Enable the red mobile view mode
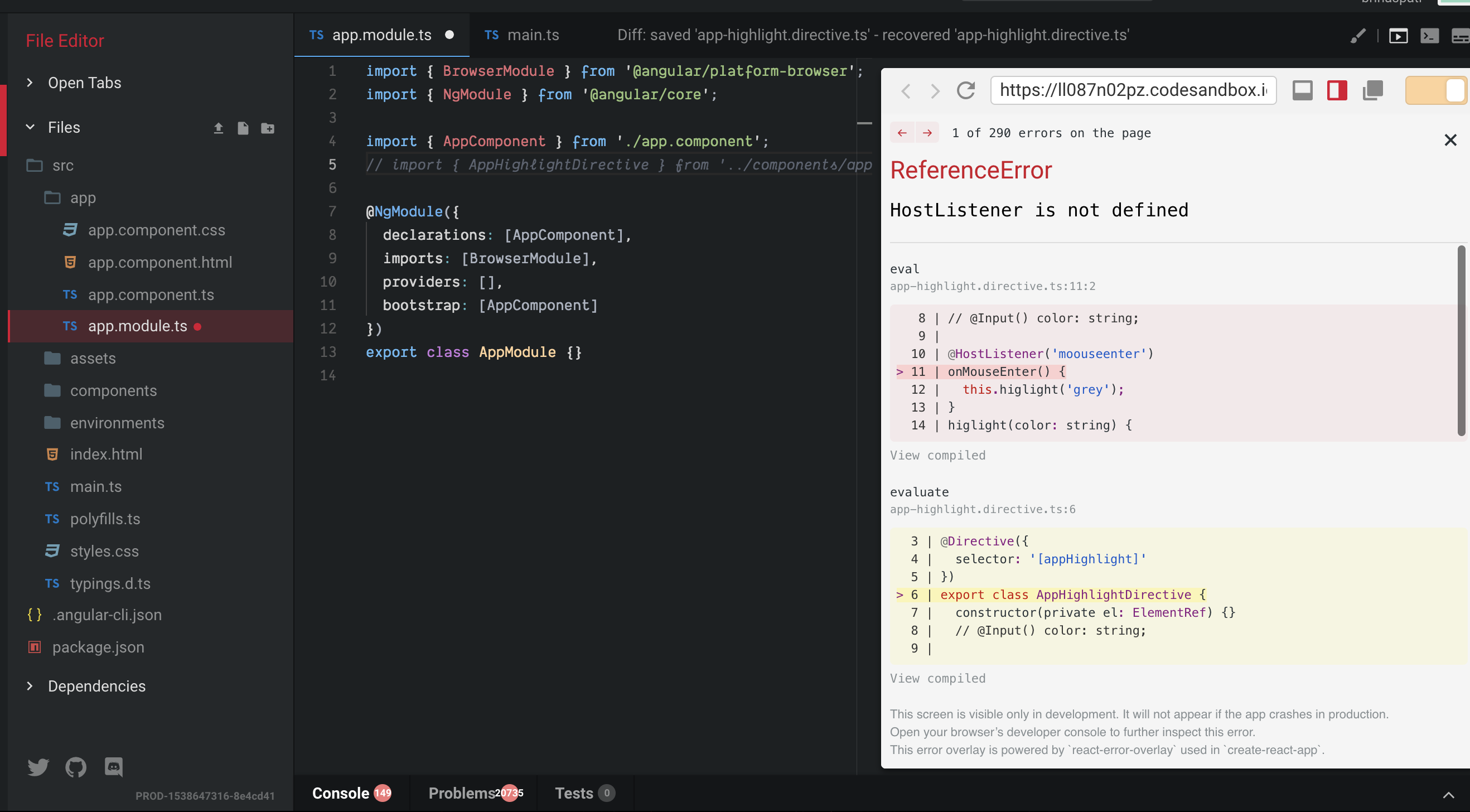Screen dimensions: 1470x812 [1337, 90]
